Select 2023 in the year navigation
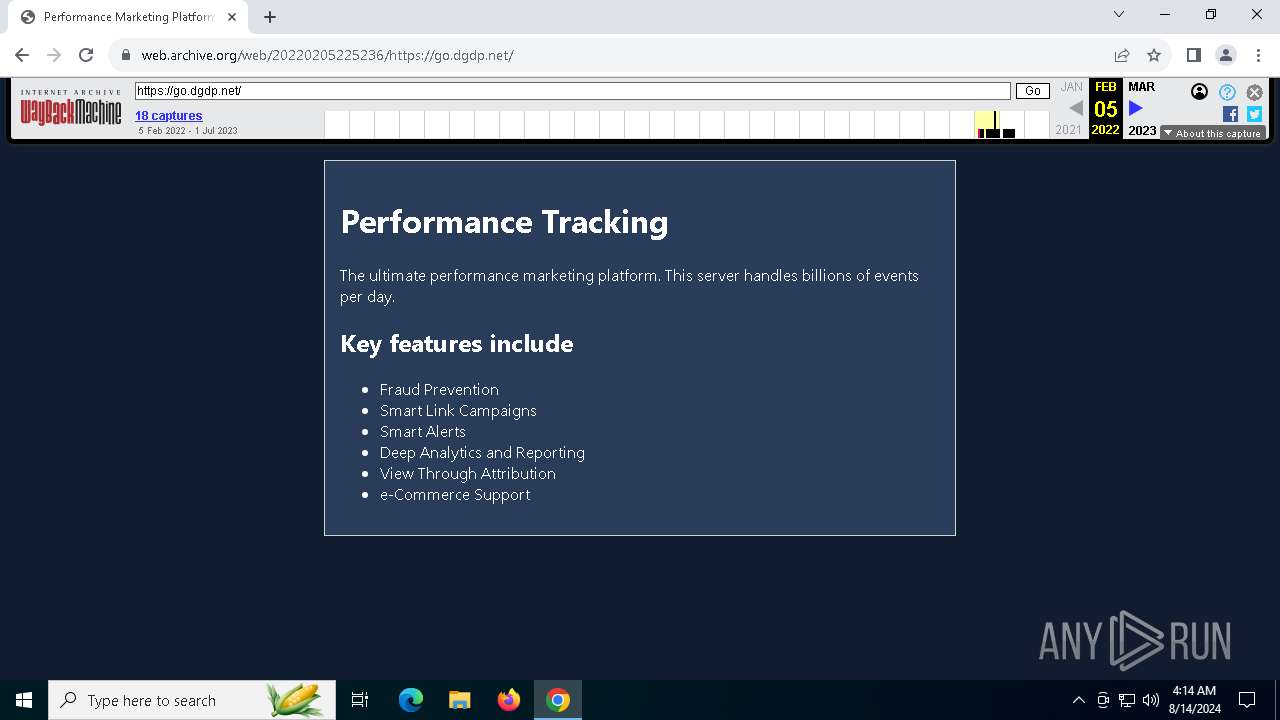This screenshot has width=1280, height=720. tap(1142, 130)
